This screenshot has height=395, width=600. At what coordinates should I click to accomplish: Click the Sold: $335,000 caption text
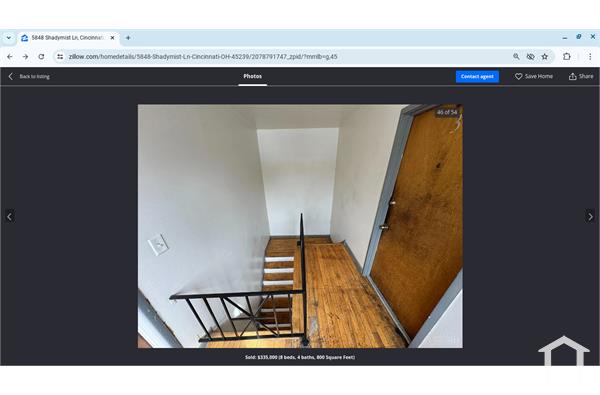(x=300, y=357)
